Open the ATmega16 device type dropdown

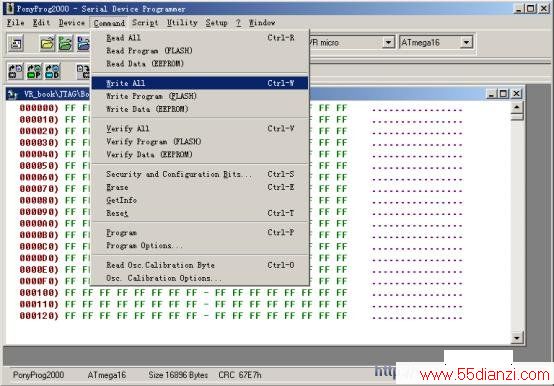point(466,43)
